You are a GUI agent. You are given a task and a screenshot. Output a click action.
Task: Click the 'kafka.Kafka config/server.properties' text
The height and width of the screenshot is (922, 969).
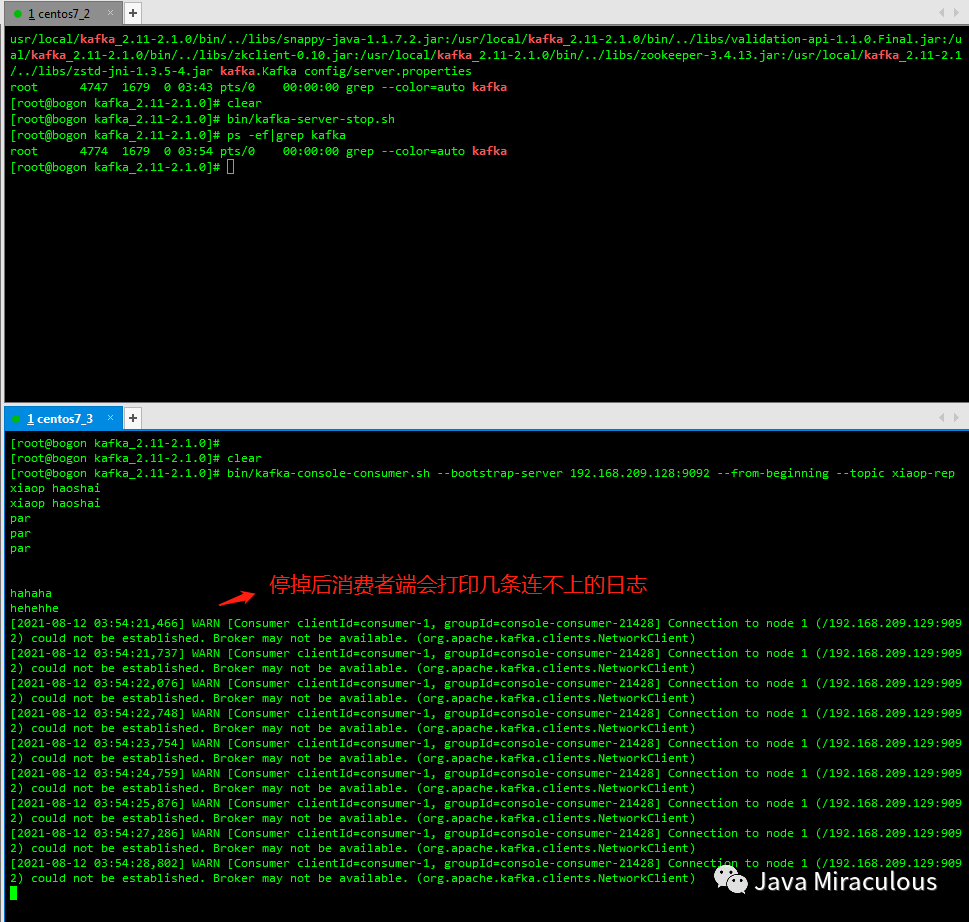(346, 71)
